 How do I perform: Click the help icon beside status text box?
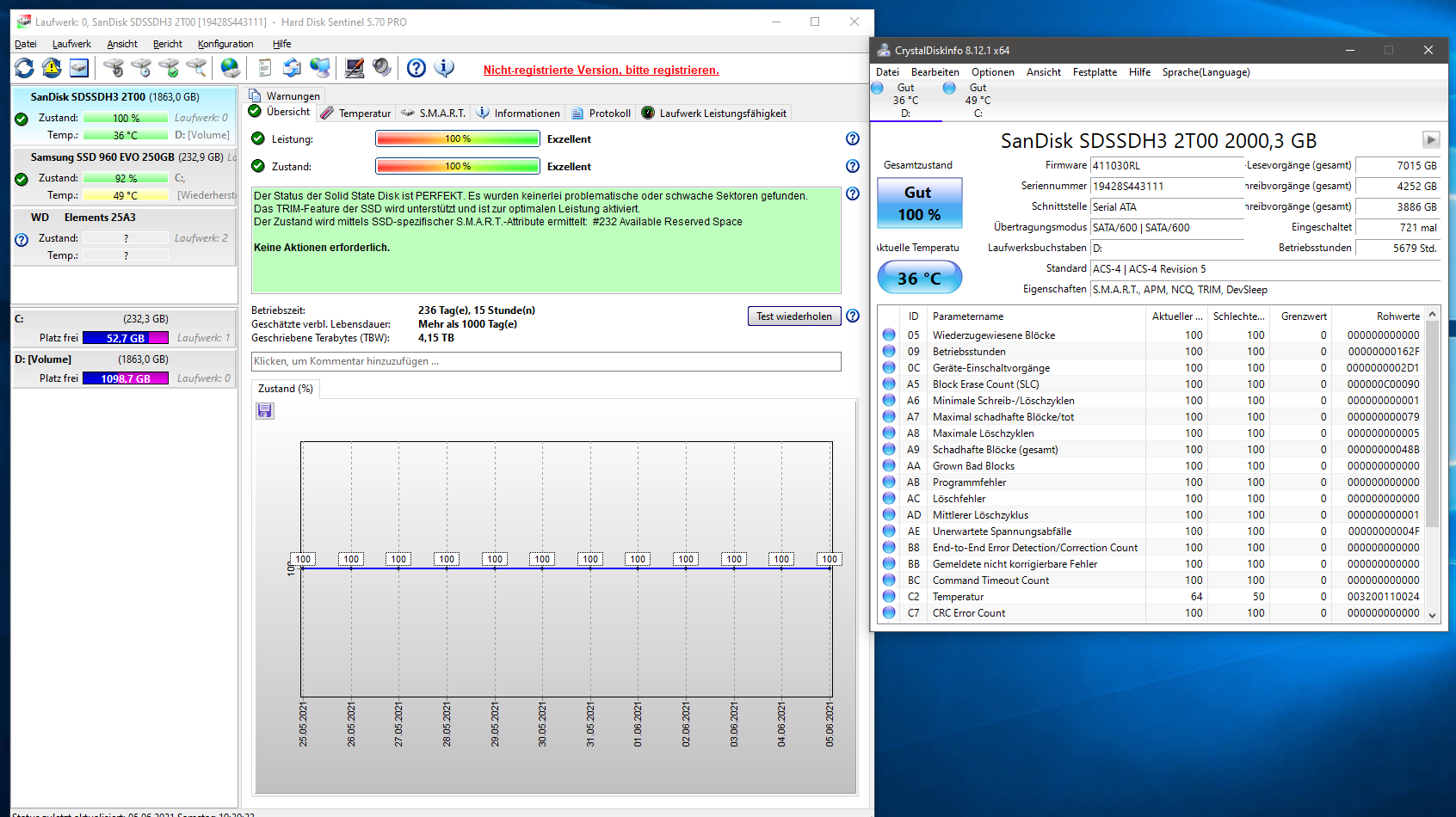[853, 193]
